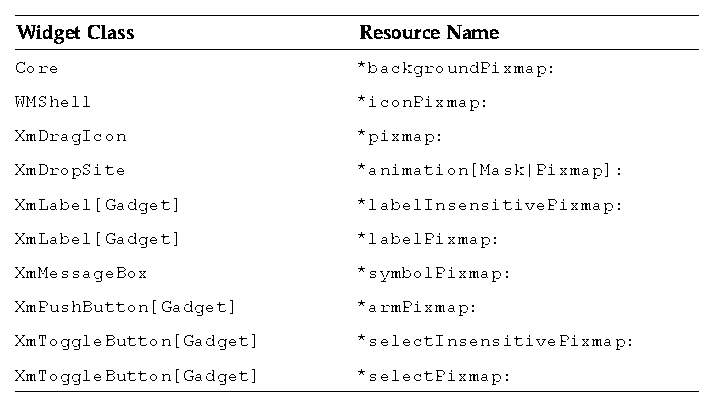This screenshot has width=714, height=407.
Task: Click the *animation[Mask|Pixmap]: resource text
Action: point(490,170)
